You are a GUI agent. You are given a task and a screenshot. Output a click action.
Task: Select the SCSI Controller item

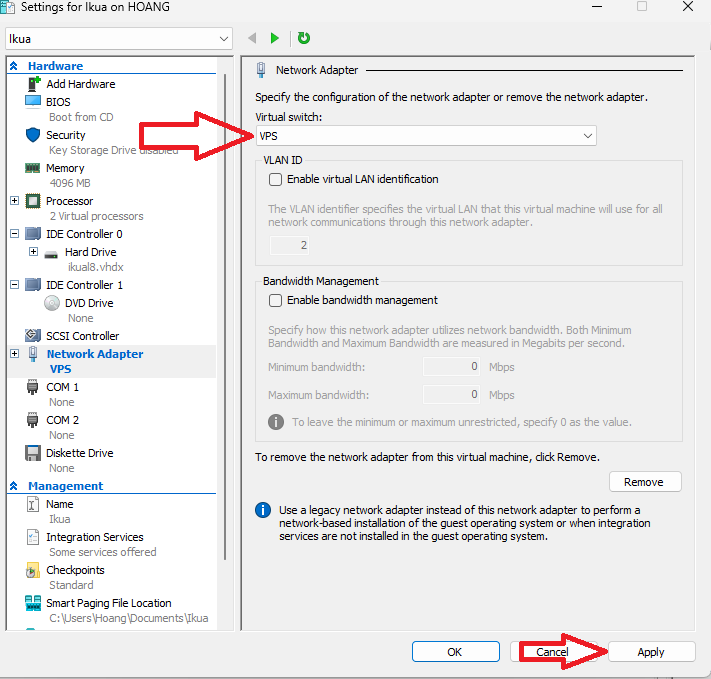click(83, 336)
